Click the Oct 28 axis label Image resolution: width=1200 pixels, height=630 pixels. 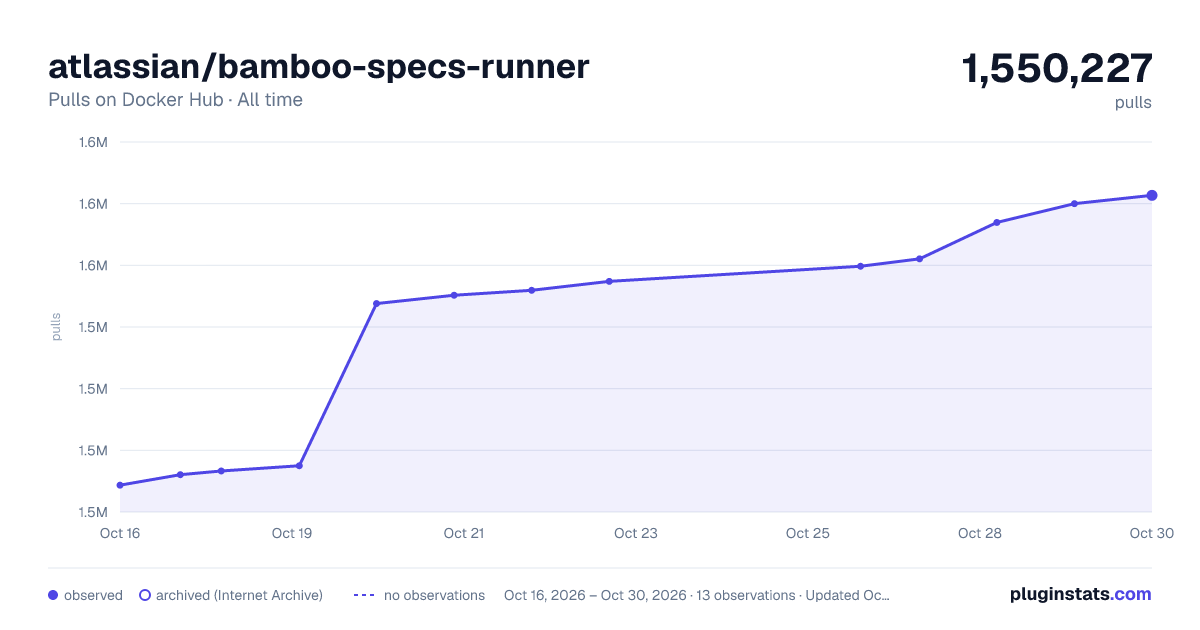pyautogui.click(x=980, y=533)
